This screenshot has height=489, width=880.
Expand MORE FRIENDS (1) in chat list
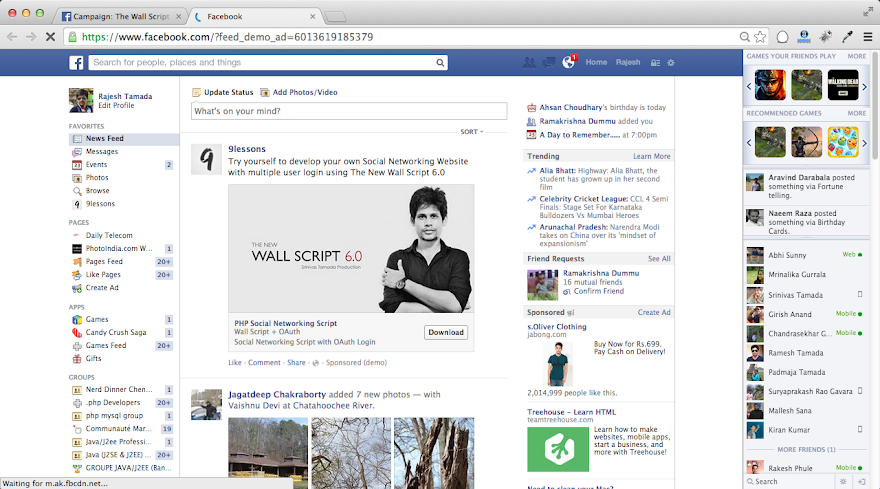806,450
